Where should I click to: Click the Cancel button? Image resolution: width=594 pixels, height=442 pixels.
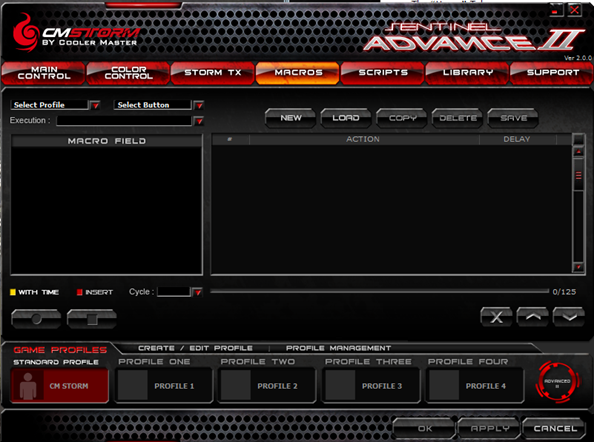pos(554,428)
